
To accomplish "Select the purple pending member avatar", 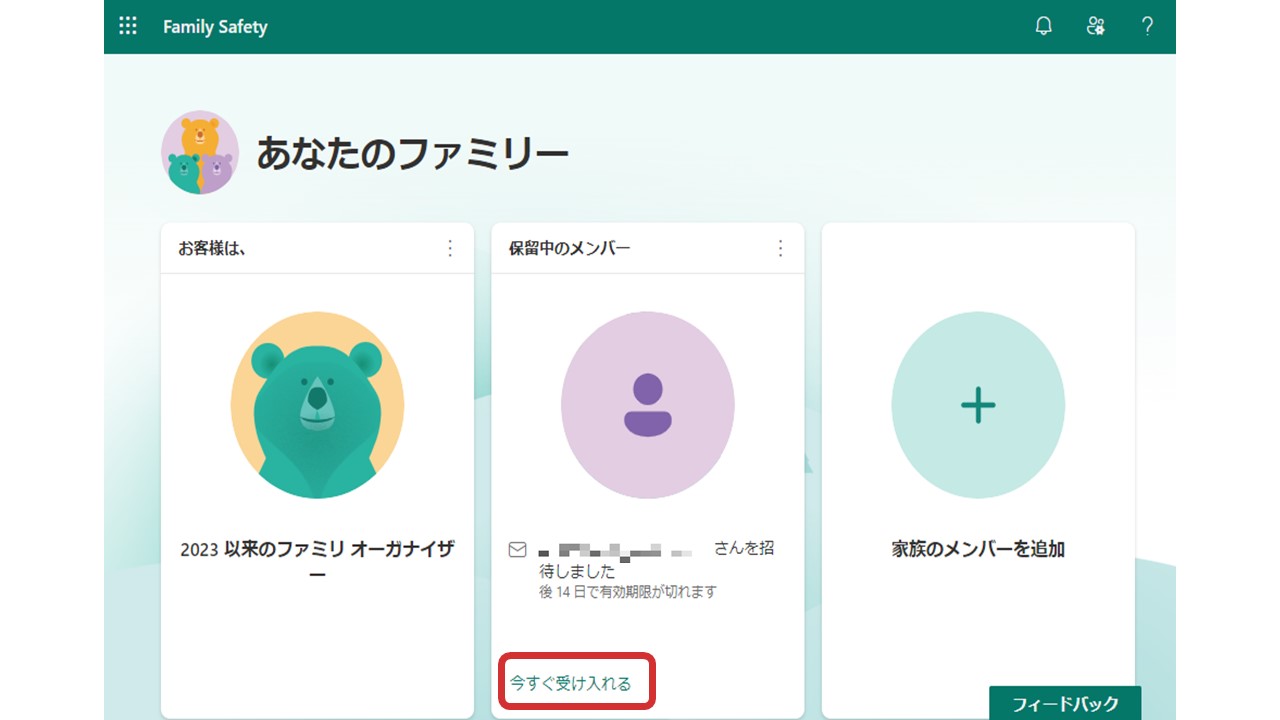I will tap(647, 404).
